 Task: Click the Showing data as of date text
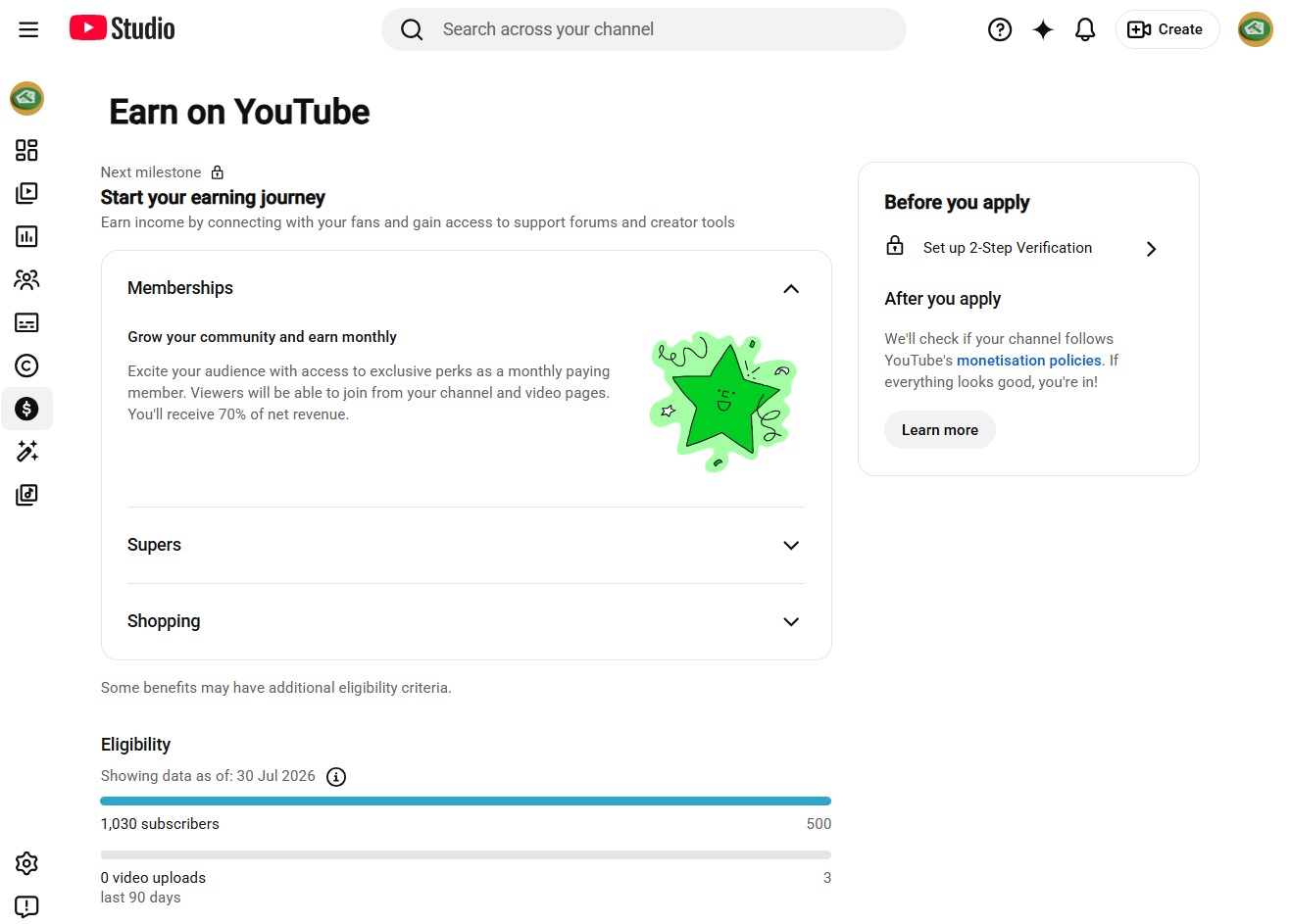(208, 776)
